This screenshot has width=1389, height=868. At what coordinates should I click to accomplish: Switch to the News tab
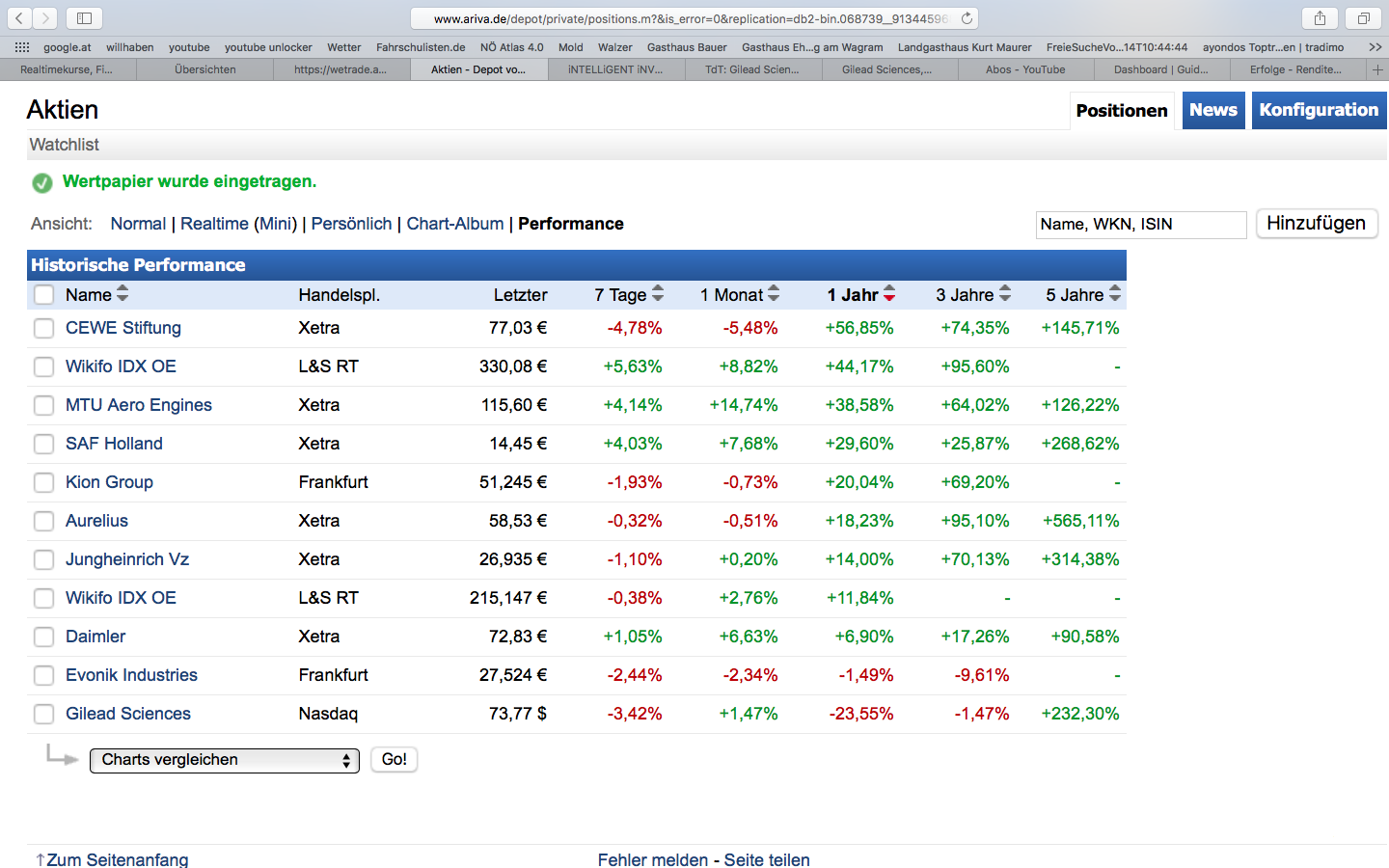(1212, 110)
